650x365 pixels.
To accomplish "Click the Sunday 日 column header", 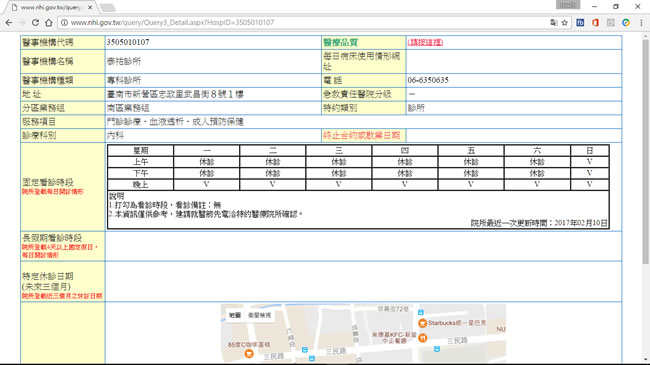I will [589, 151].
